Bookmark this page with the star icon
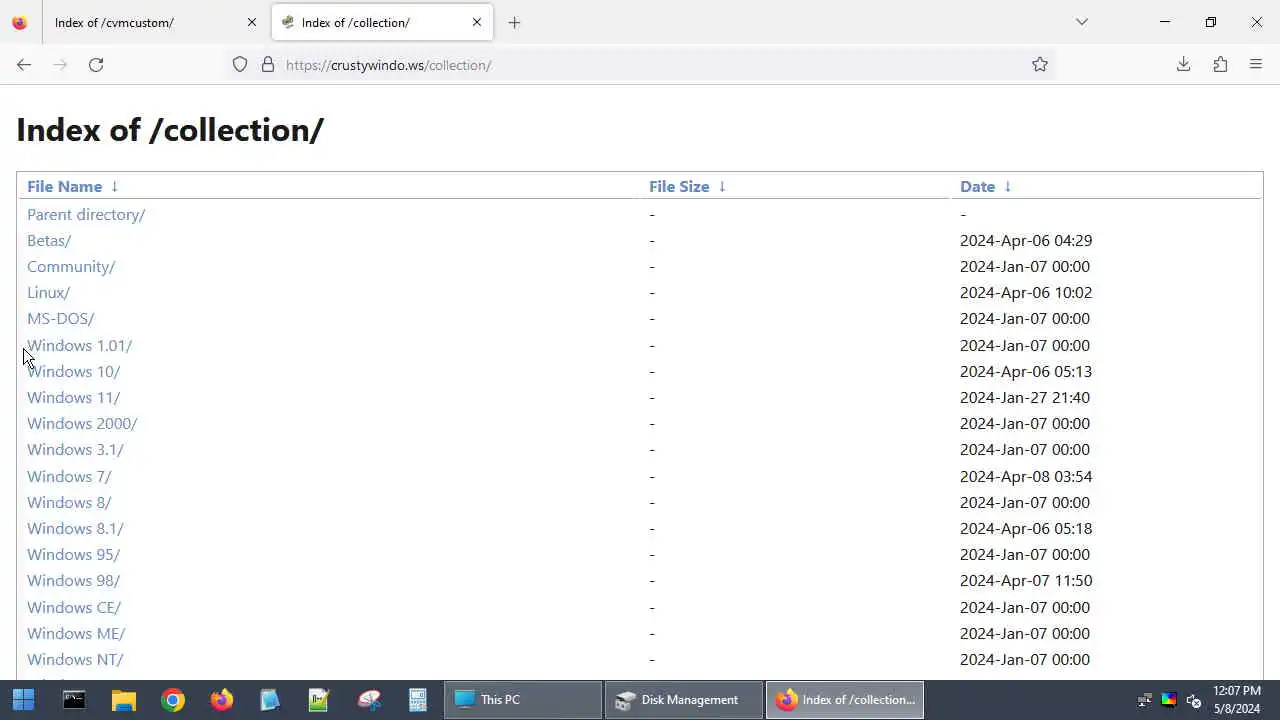Viewport: 1280px width, 720px height. tap(1040, 65)
